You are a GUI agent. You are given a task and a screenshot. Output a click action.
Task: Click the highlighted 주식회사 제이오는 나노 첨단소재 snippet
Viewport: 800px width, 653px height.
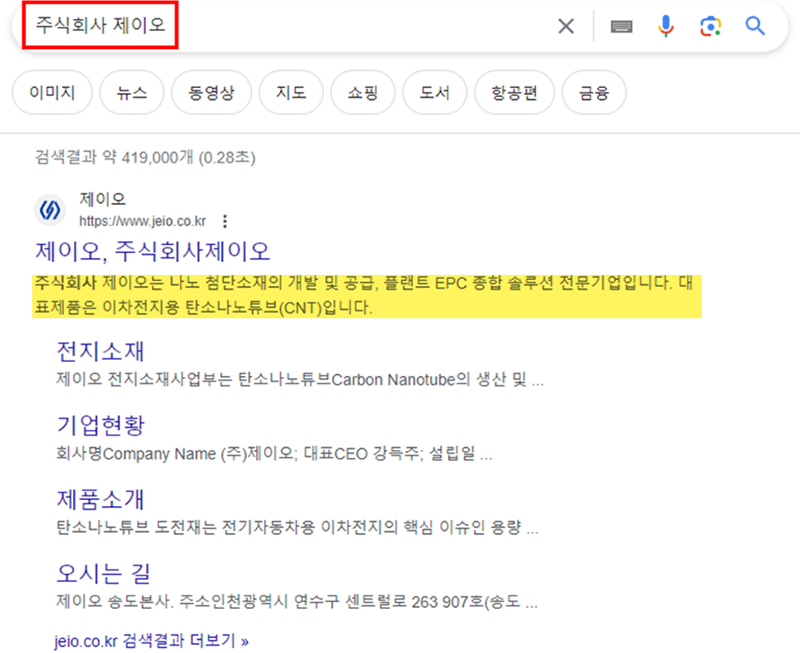365,295
